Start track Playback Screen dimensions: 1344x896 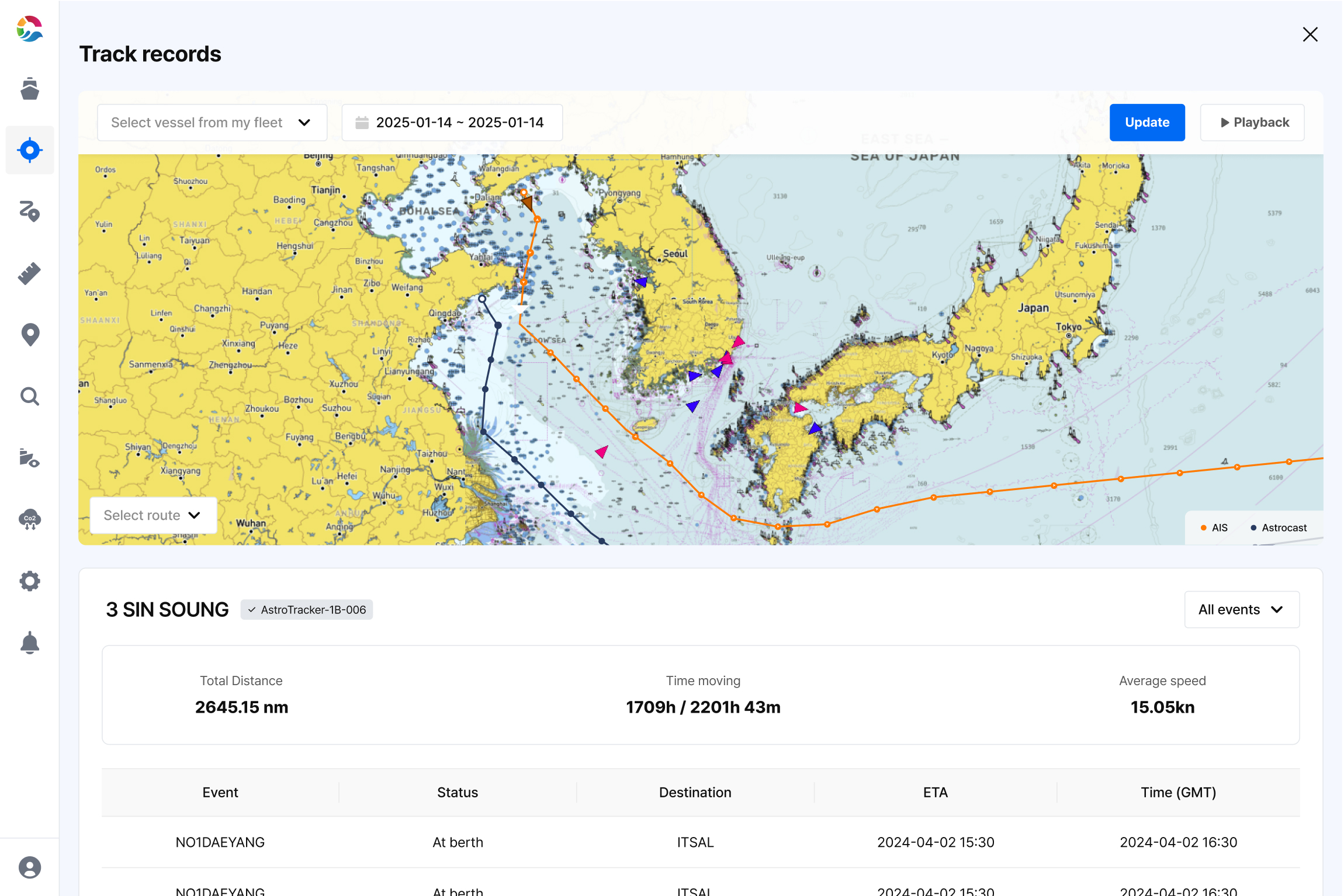[x=1252, y=123]
